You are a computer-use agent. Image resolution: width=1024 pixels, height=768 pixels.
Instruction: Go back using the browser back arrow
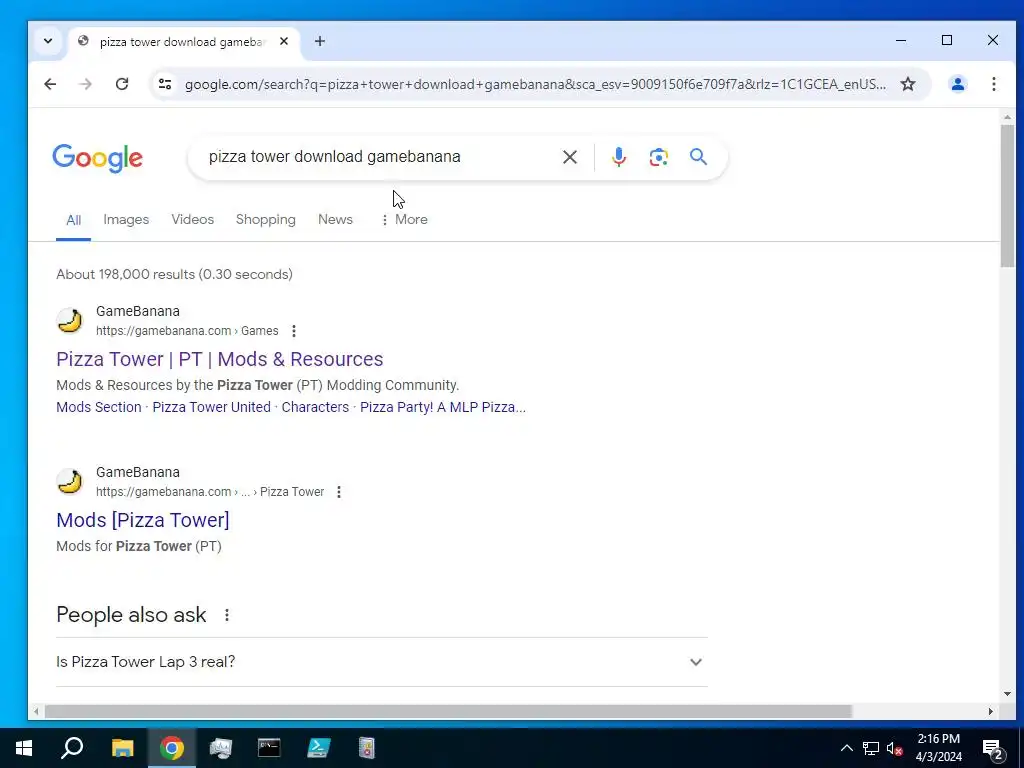click(50, 84)
